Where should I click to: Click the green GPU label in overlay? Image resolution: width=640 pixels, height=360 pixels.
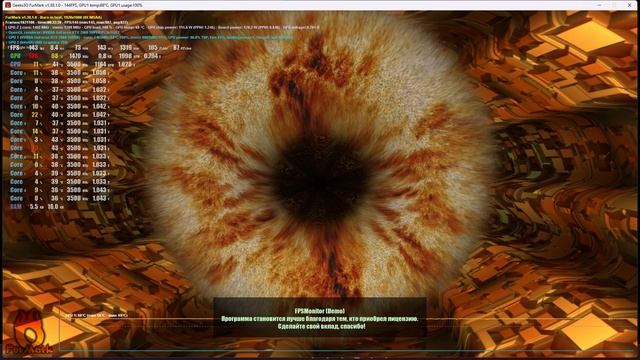(x=15, y=56)
